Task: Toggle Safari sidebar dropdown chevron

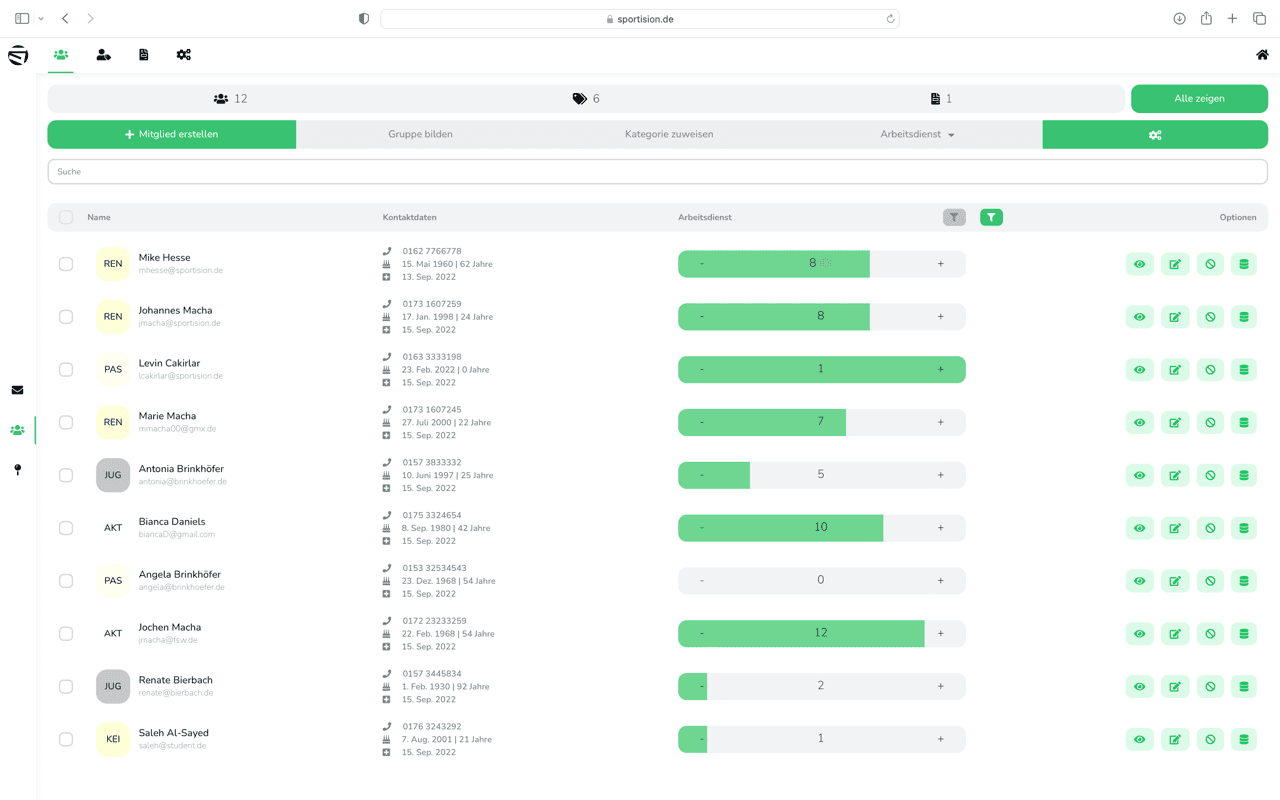Action: [x=41, y=19]
